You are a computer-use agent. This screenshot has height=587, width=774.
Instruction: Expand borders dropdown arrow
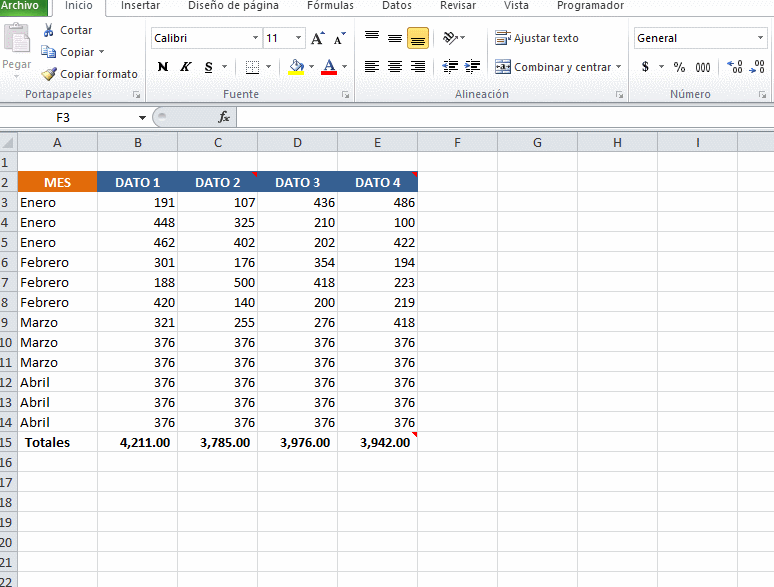pyautogui.click(x=269, y=67)
